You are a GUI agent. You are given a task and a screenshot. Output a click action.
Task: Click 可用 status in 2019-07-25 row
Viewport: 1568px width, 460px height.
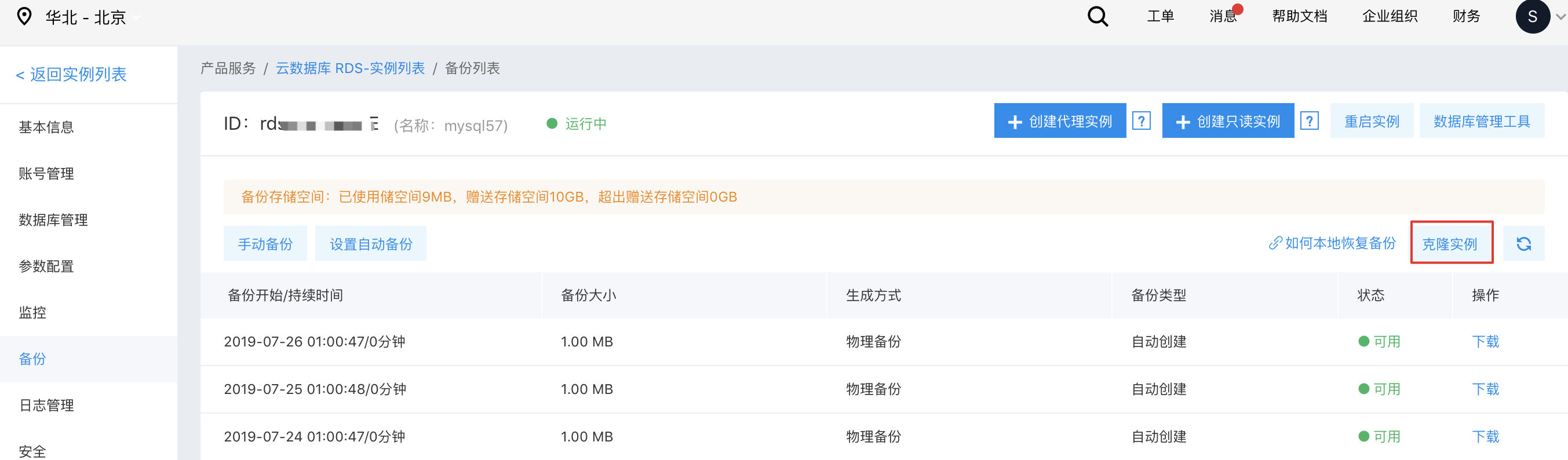pos(1379,389)
